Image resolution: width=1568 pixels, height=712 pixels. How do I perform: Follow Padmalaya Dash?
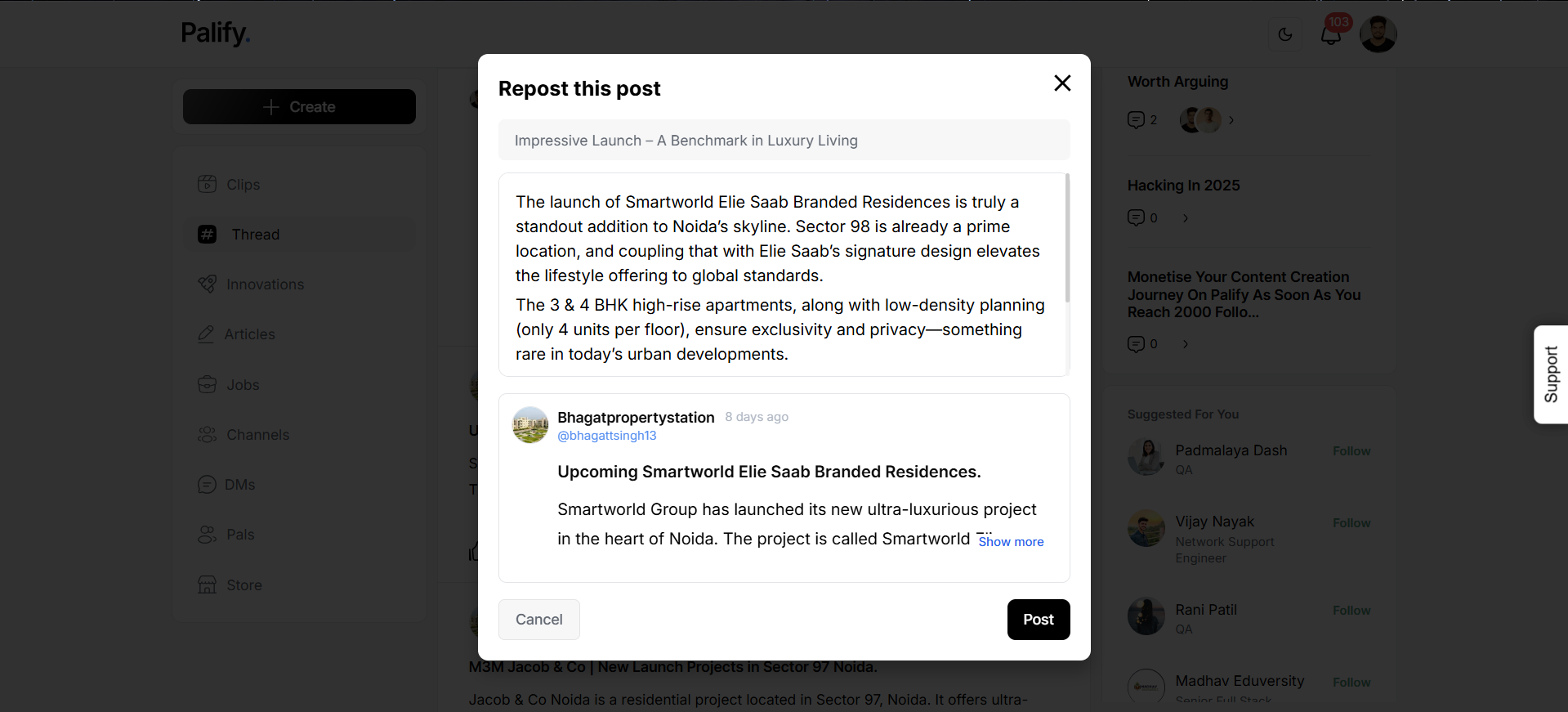point(1351,451)
